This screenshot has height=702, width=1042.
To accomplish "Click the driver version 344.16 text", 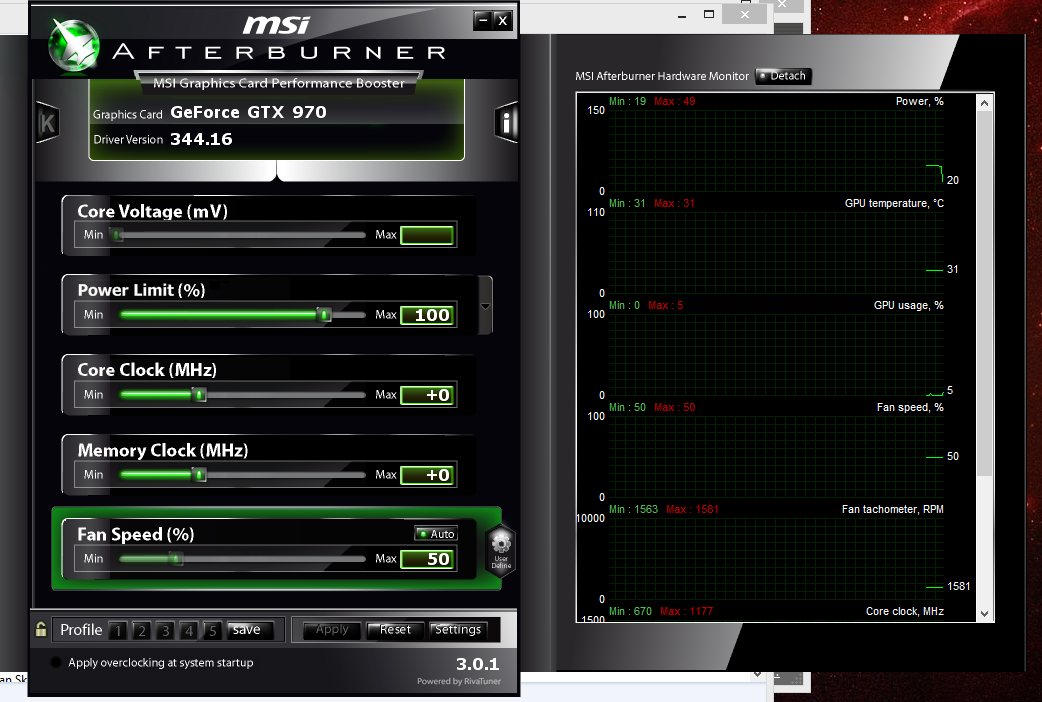I will point(201,139).
